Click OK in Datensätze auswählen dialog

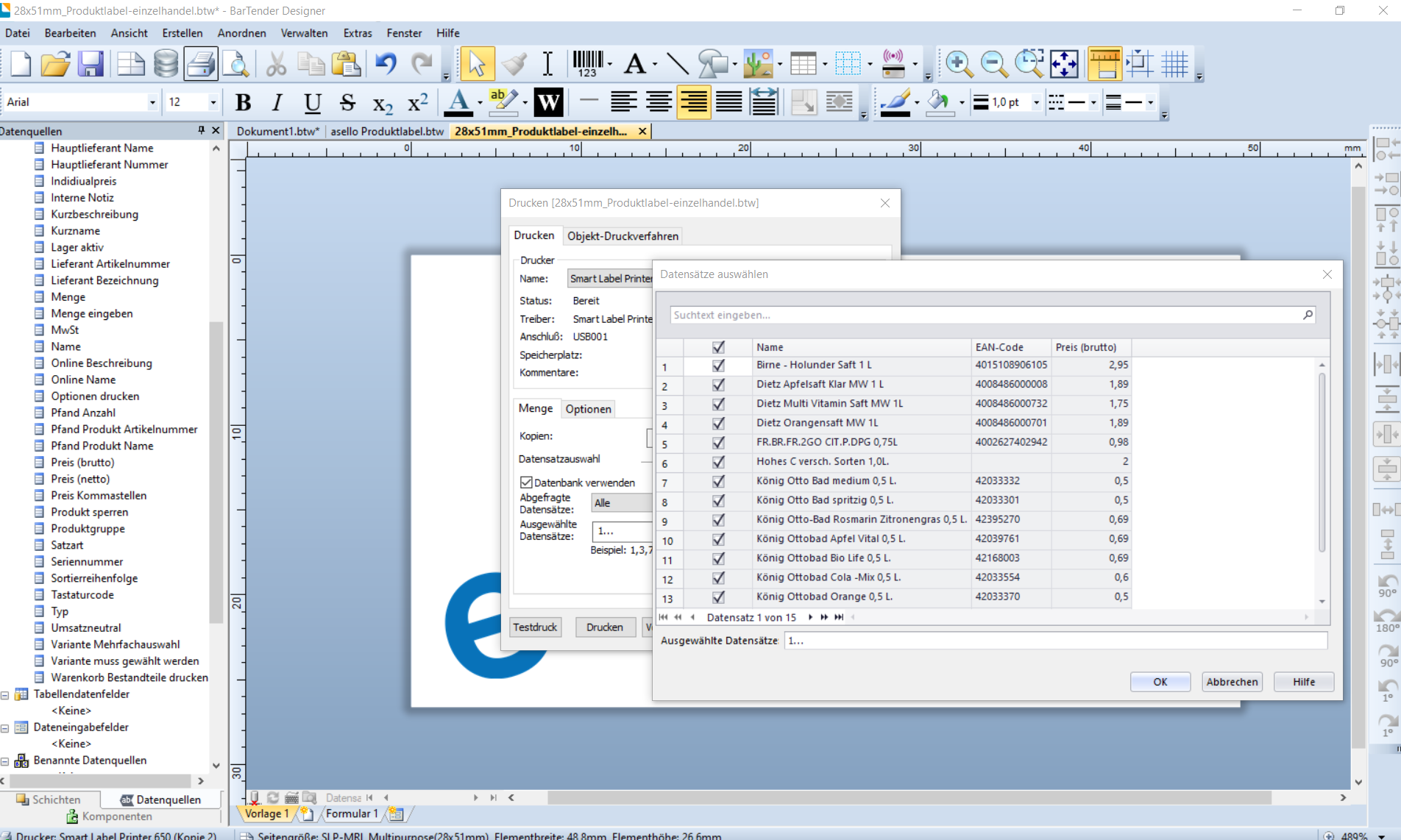tap(1160, 682)
